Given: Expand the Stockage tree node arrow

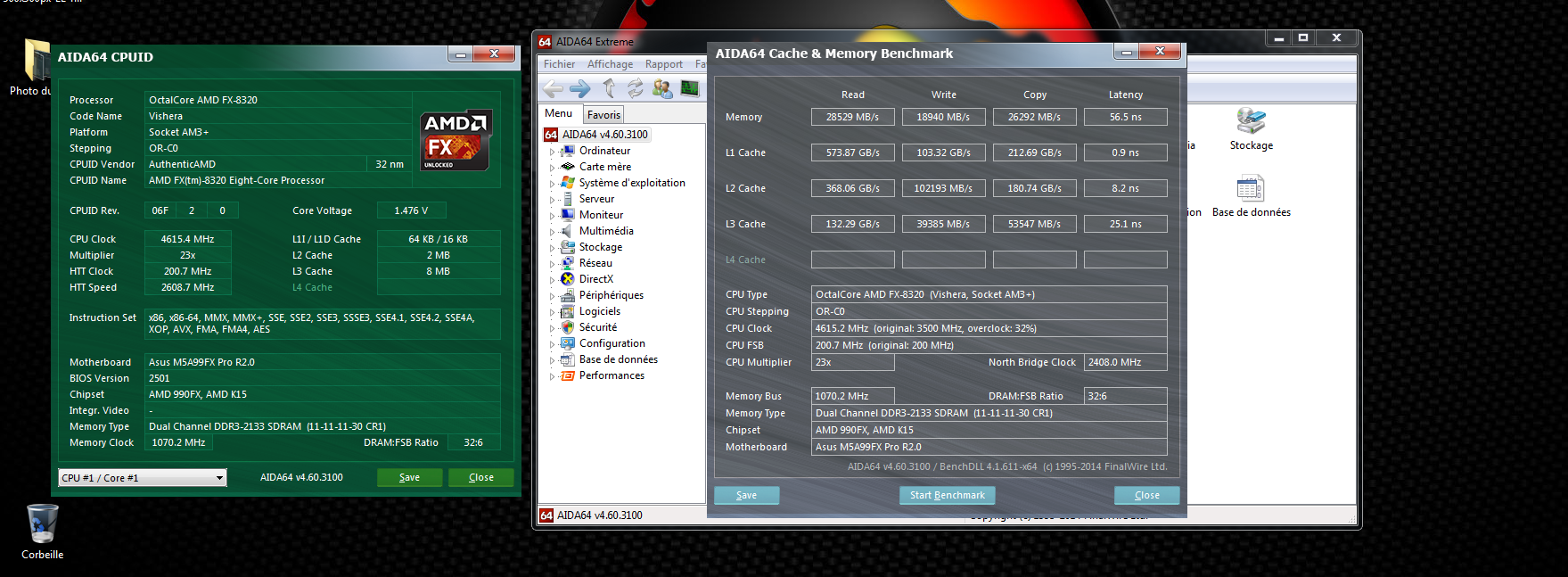Looking at the screenshot, I should [552, 248].
